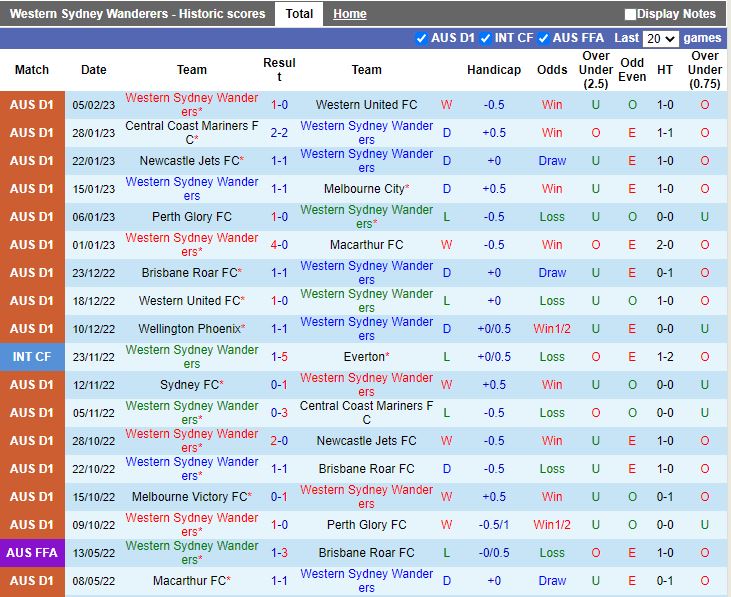The height and width of the screenshot is (597, 731).
Task: Click Newcastle Jets FC in 28/10/22 row
Action: 366,441
